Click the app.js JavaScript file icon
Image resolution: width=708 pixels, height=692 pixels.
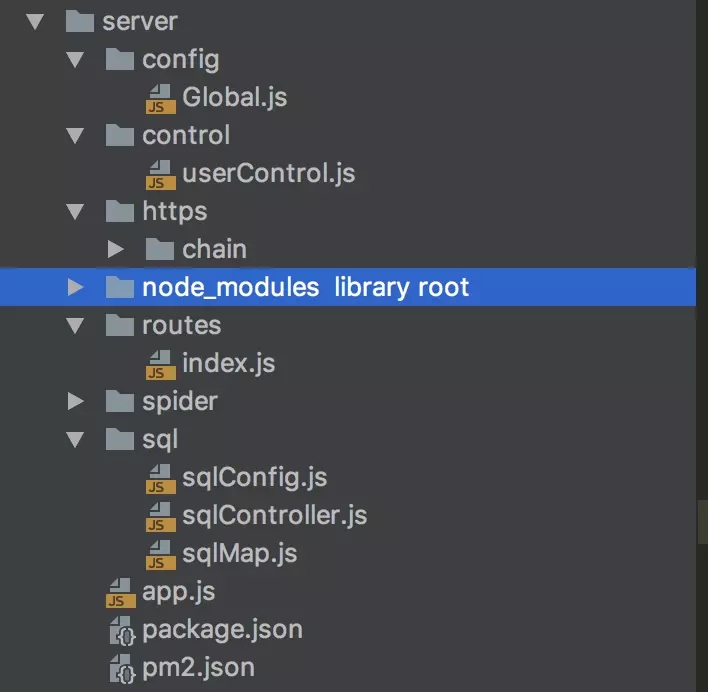(121, 593)
